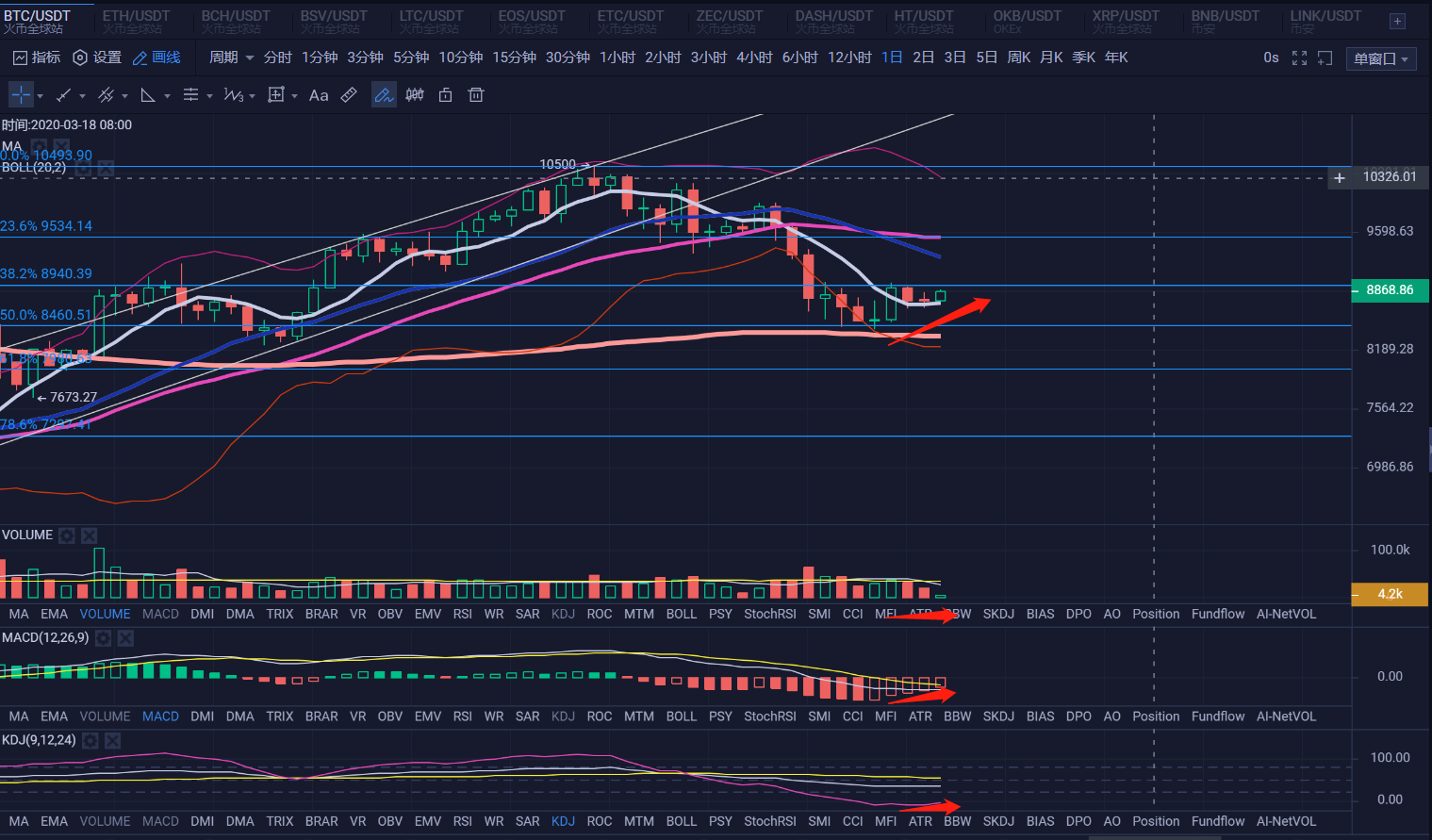Image resolution: width=1432 pixels, height=840 pixels.
Task: Select the 周K weekly timeframe
Action: tap(1018, 58)
